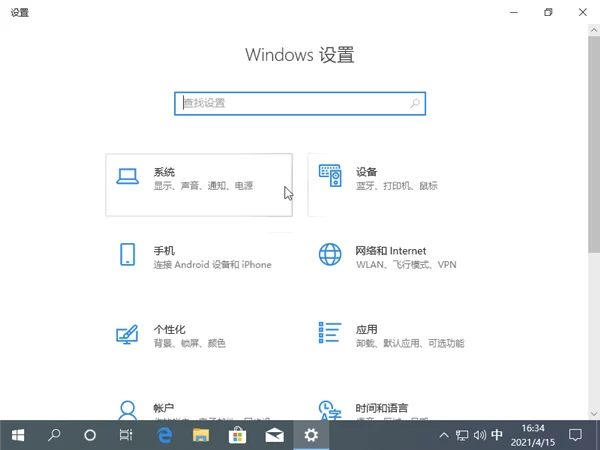Click the vertical scrollbar thumb

click(x=594, y=144)
